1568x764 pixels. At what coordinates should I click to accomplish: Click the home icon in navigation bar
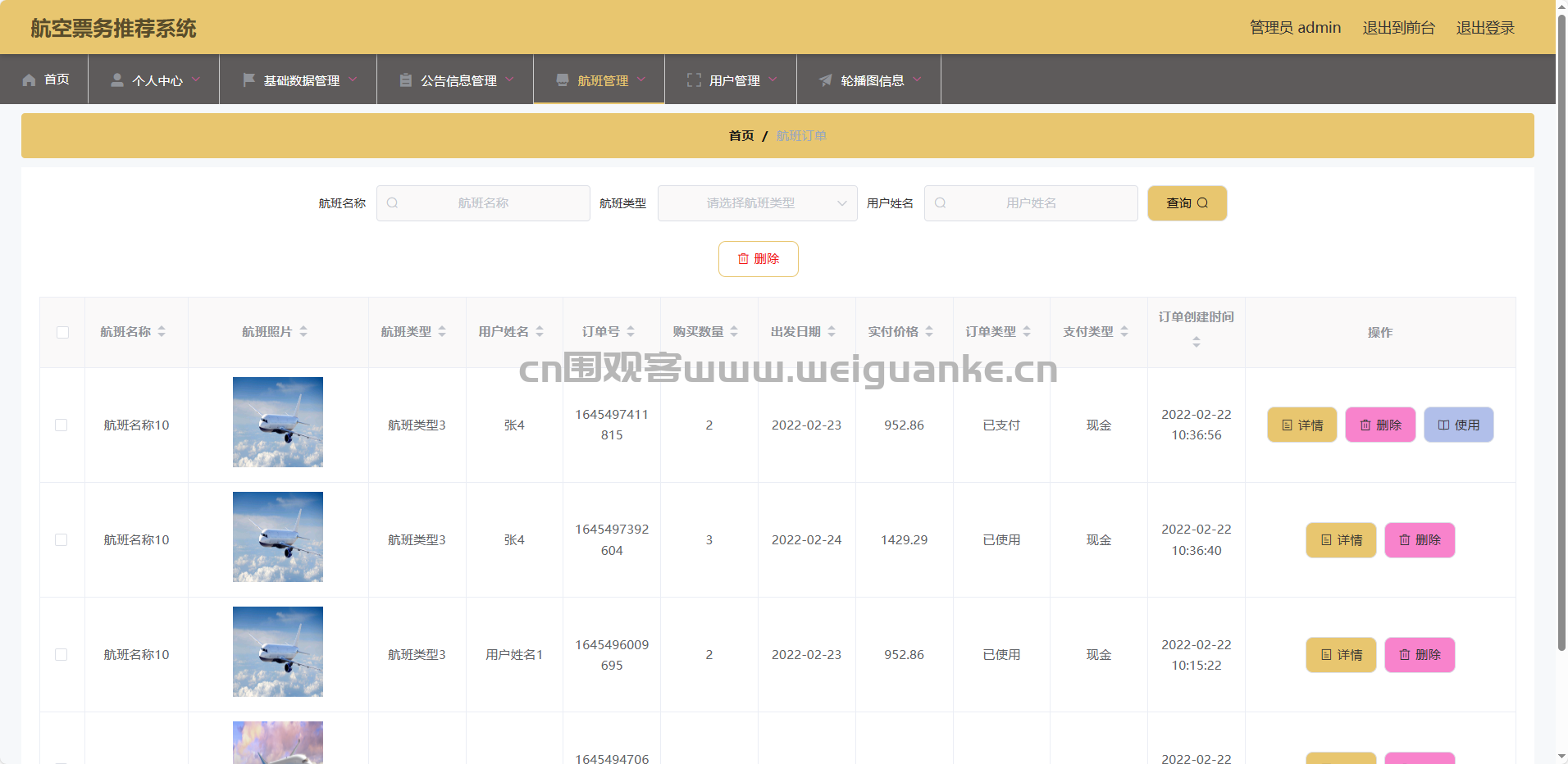(30, 80)
